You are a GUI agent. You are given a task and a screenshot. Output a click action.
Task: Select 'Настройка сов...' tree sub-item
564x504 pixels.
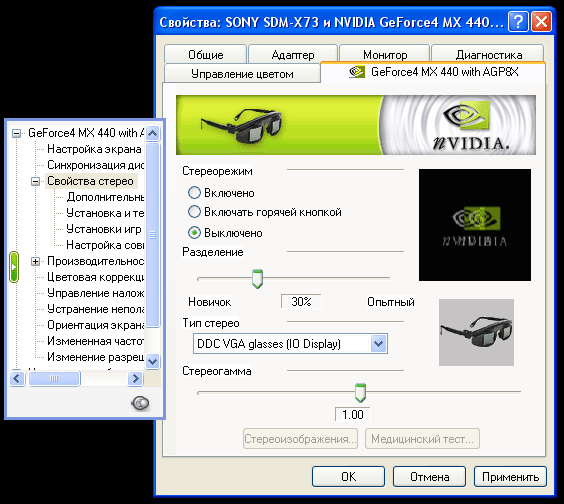[x=105, y=245]
